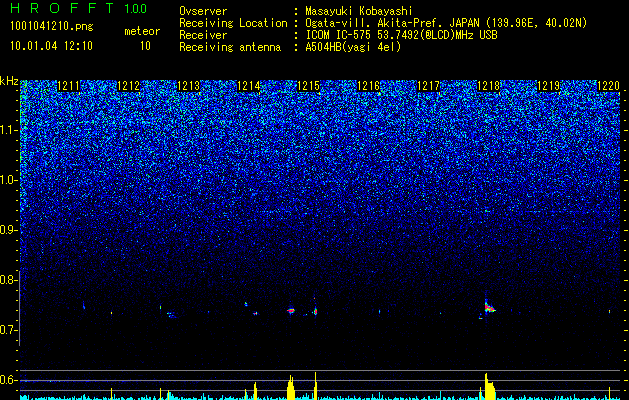Click the 0.8 kHz axis label
The height and width of the screenshot is (400, 629).
tap(9, 280)
